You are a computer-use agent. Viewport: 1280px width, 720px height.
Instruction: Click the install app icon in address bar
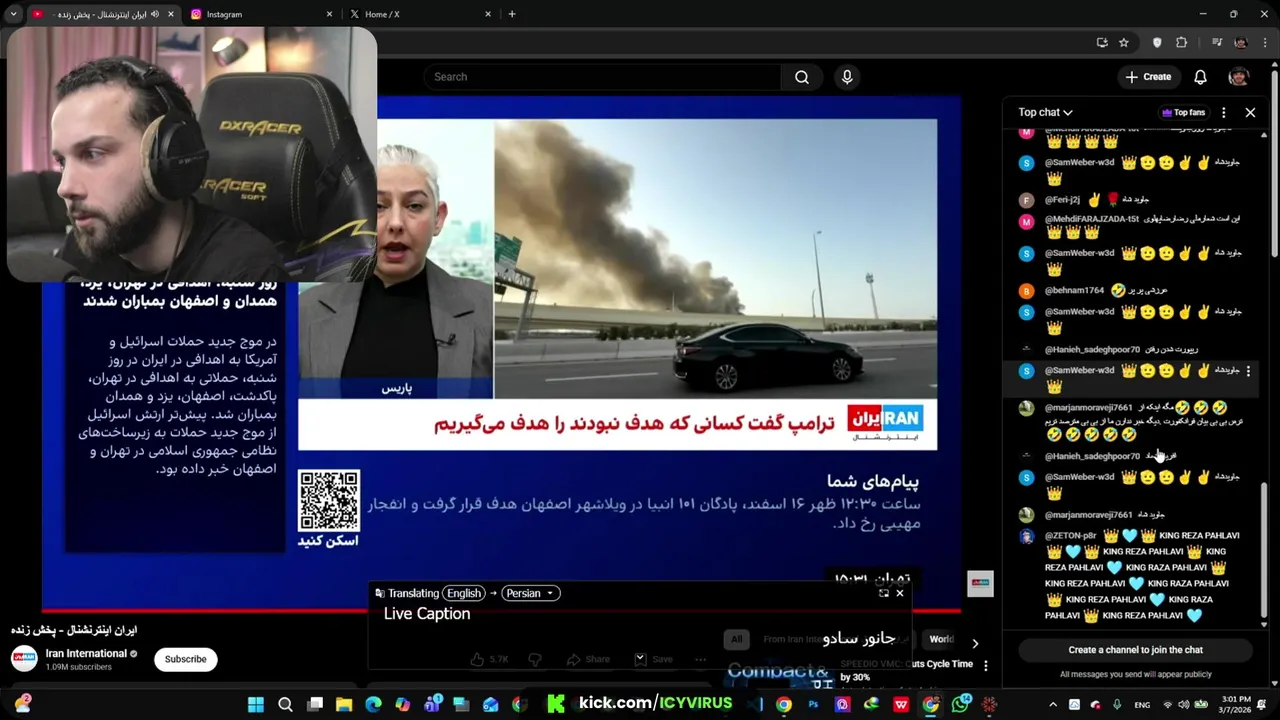click(x=1102, y=43)
